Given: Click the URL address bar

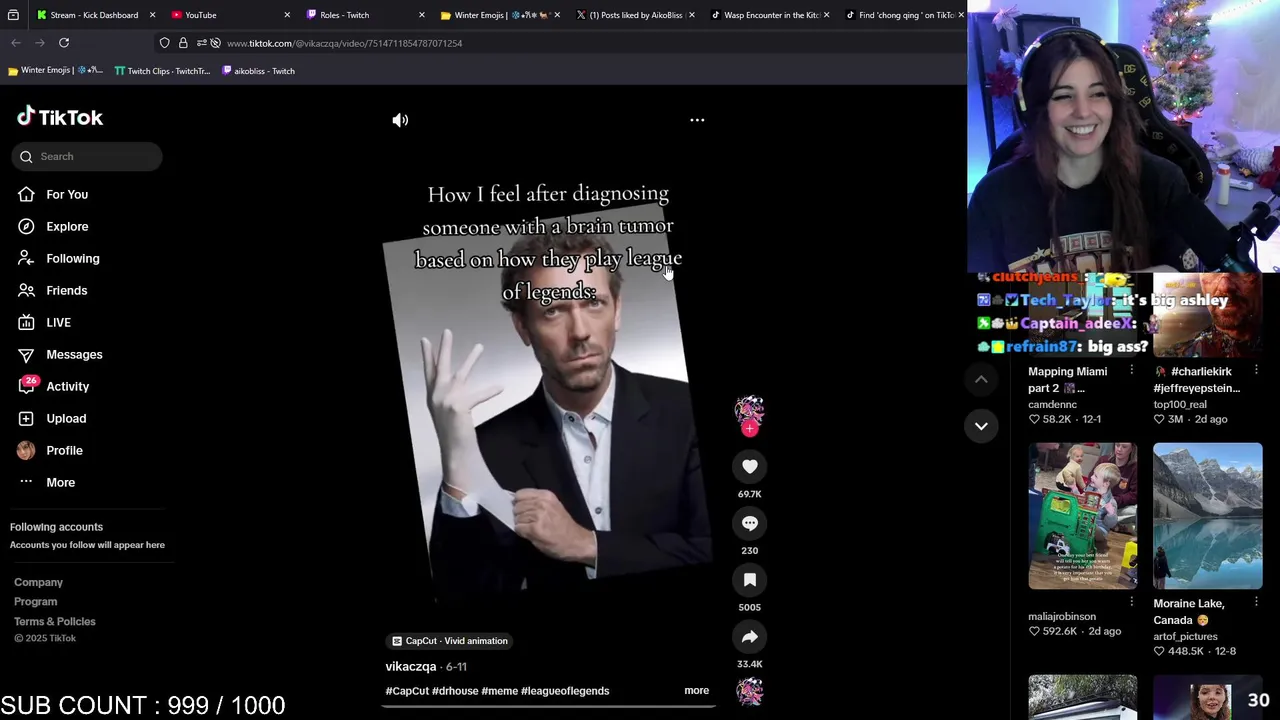Looking at the screenshot, I should coord(560,43).
